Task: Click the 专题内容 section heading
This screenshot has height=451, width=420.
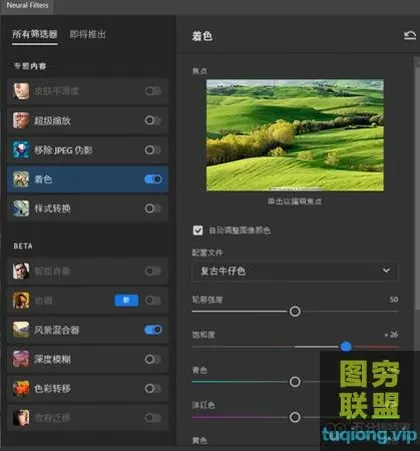Action: 30,66
